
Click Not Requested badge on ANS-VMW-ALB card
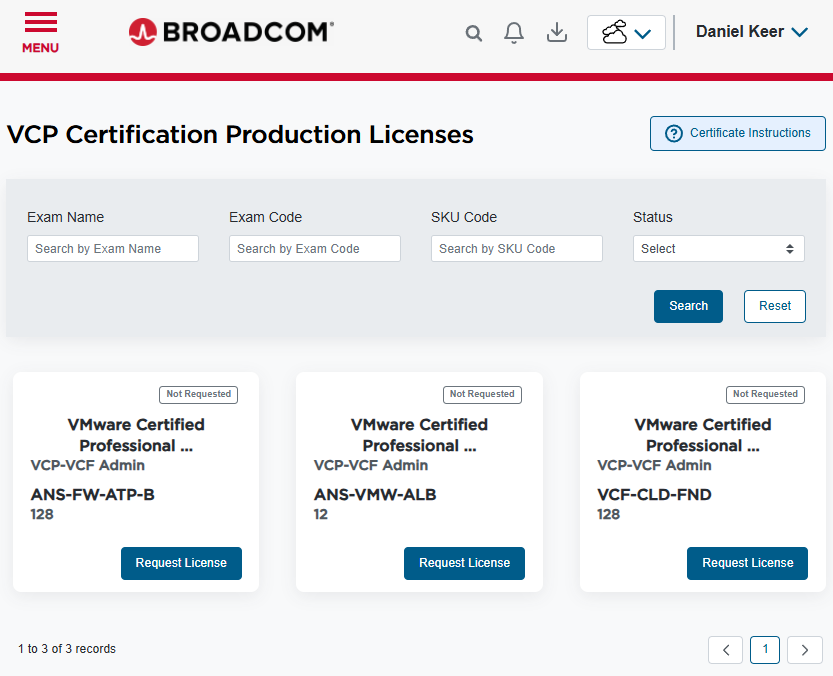(x=482, y=394)
